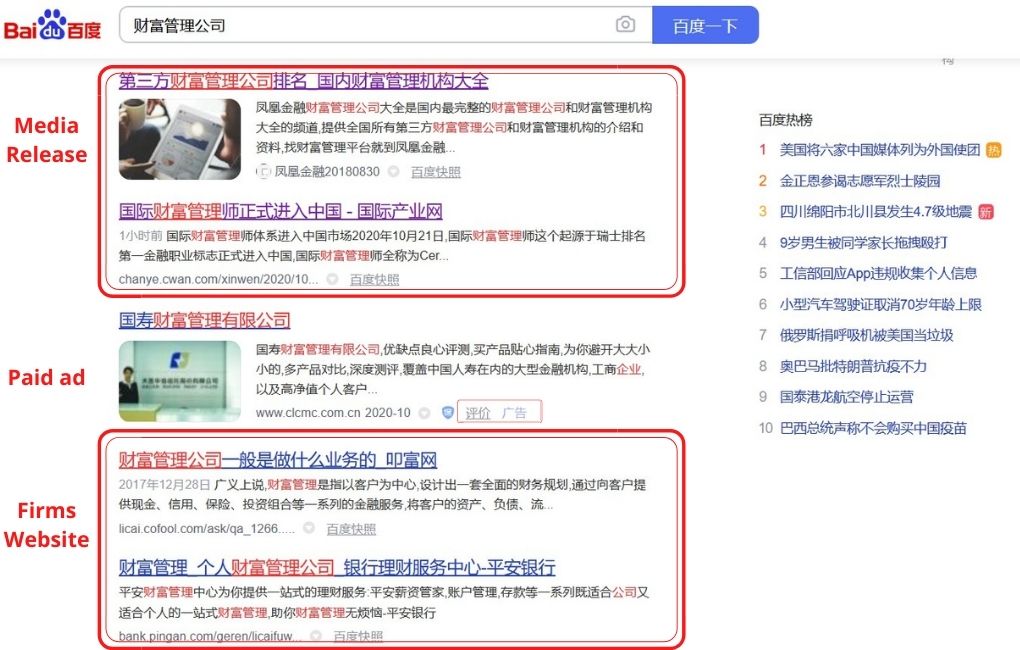Expand dropdown arrow next to licai.cofool.com URL
This screenshot has height=650, width=1020.
pyautogui.click(x=309, y=529)
